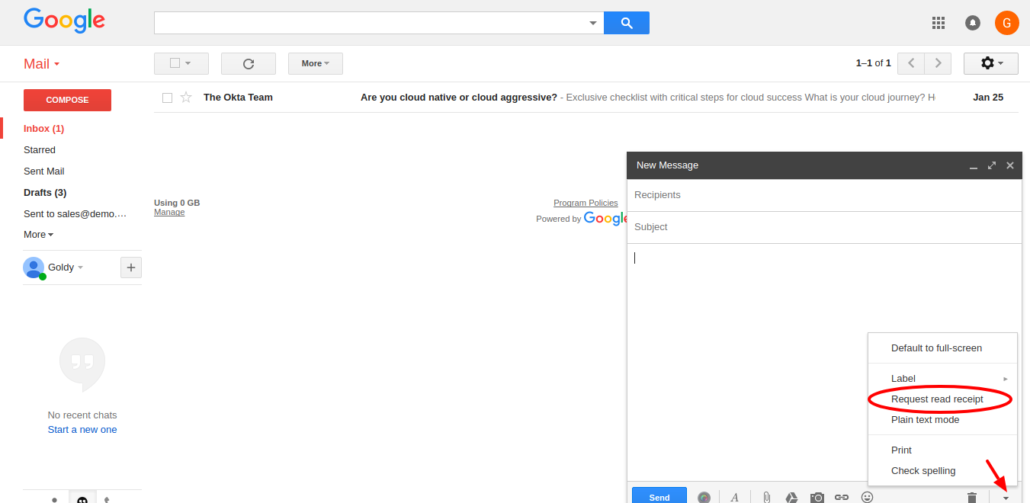
Task: Choose Default to full-screen
Action: pyautogui.click(x=943, y=348)
